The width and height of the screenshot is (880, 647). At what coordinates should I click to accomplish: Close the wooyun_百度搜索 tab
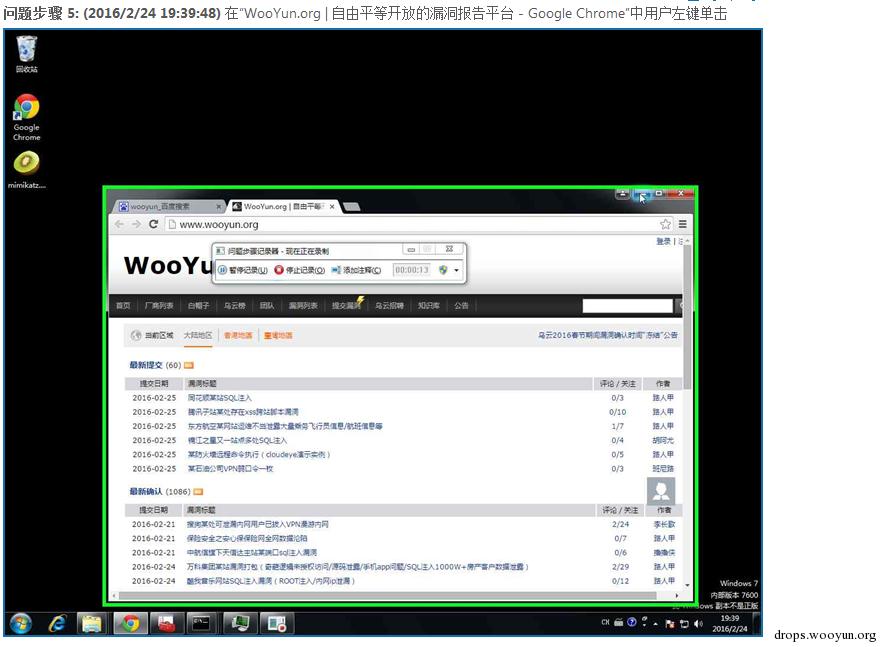[x=219, y=207]
